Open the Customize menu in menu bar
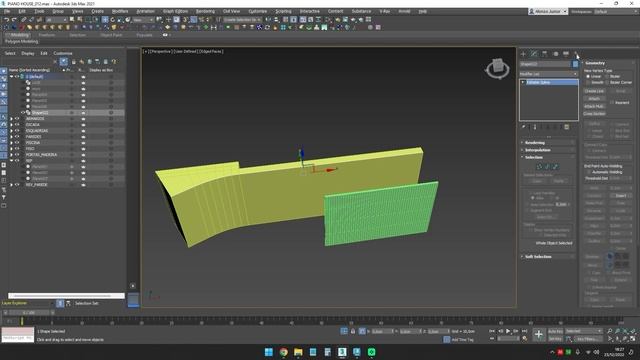This screenshot has width=640, height=360. [258, 11]
